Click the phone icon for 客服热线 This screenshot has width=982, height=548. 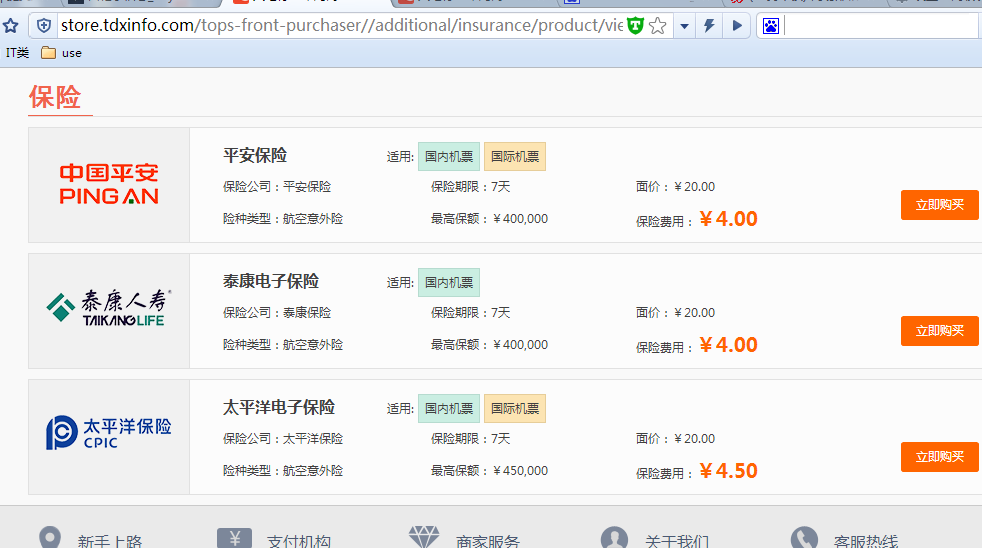click(x=804, y=537)
